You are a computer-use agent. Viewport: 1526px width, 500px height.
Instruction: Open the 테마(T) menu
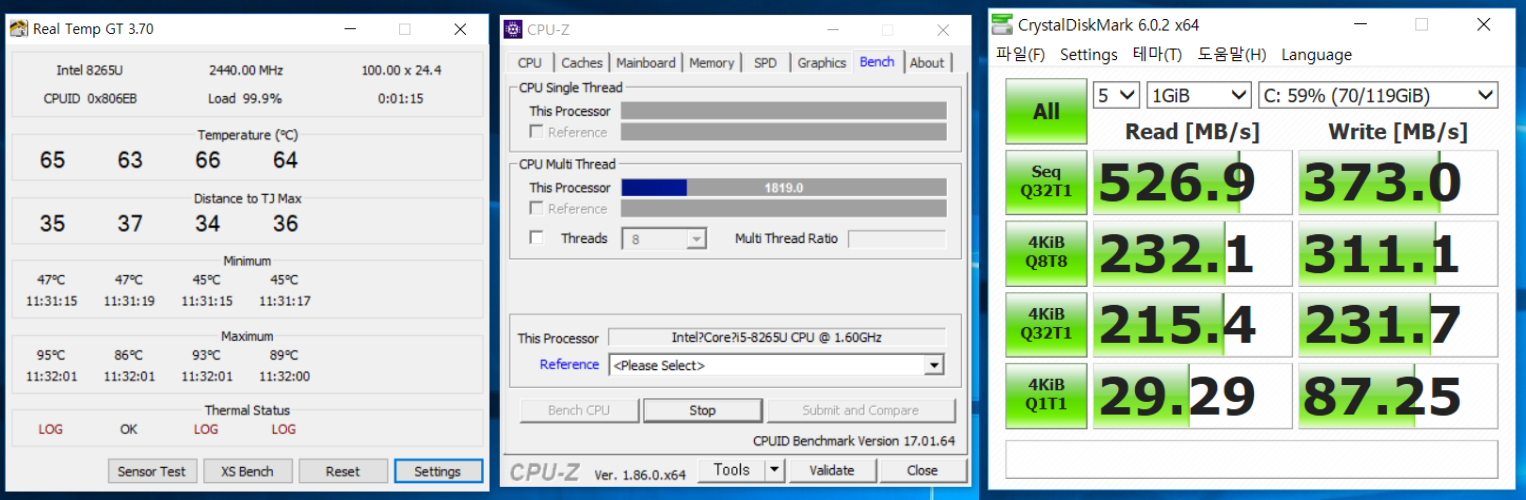(1157, 54)
